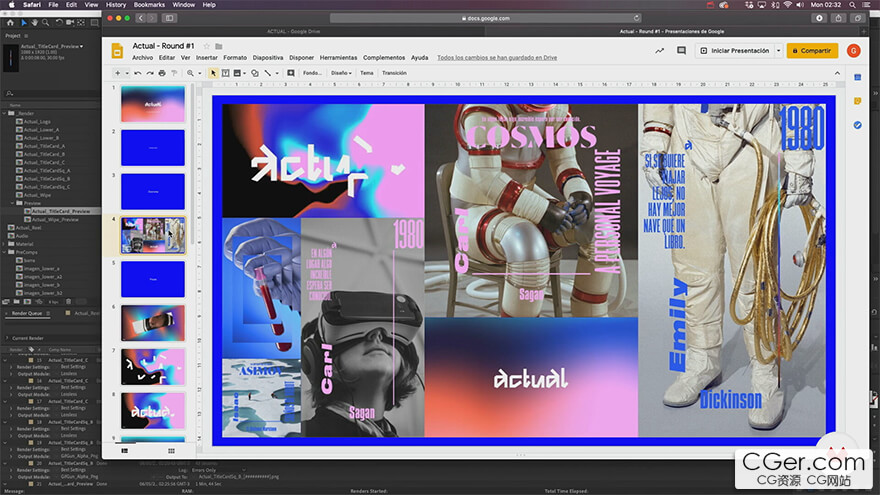Click the After Effects project search field
The width and height of the screenshot is (880, 495).
tap(52, 93)
